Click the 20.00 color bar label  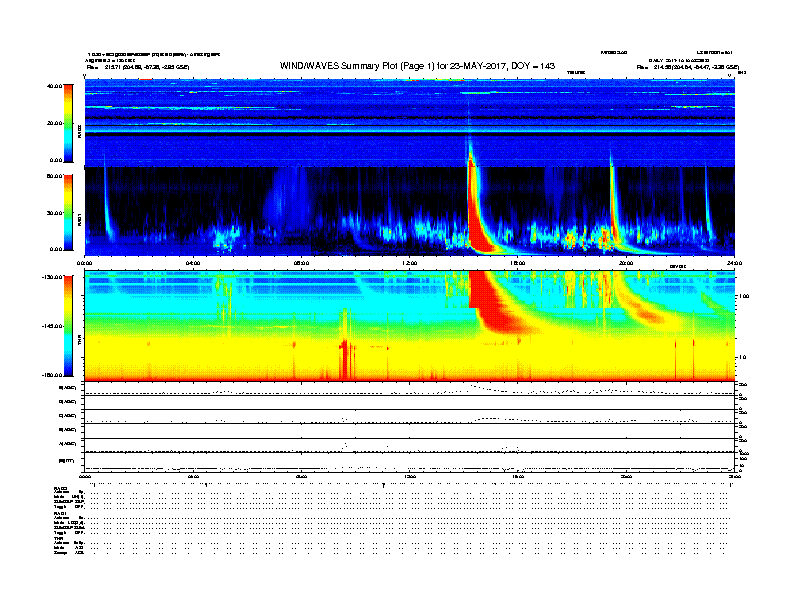tap(54, 123)
